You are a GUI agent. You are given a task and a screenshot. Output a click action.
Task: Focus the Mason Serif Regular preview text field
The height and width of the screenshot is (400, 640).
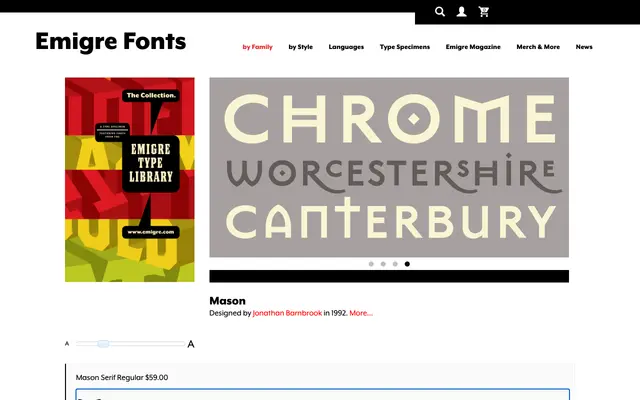tap(322, 394)
